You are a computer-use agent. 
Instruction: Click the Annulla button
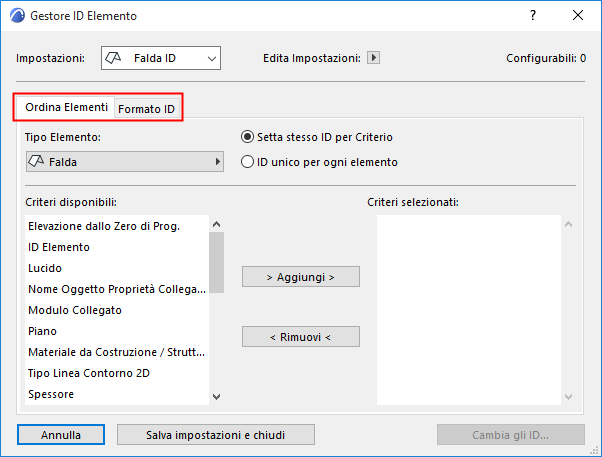(x=61, y=434)
